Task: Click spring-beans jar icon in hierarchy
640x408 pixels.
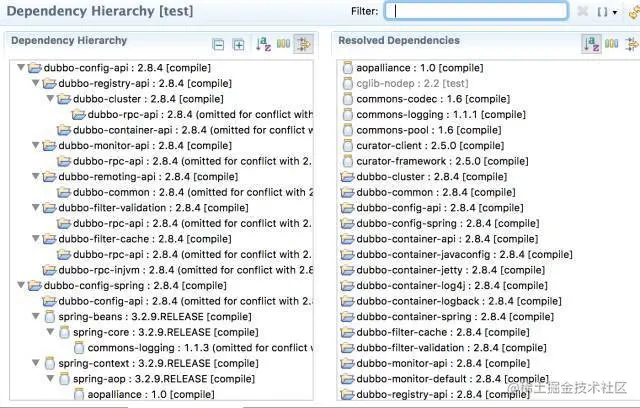Action: (49, 317)
